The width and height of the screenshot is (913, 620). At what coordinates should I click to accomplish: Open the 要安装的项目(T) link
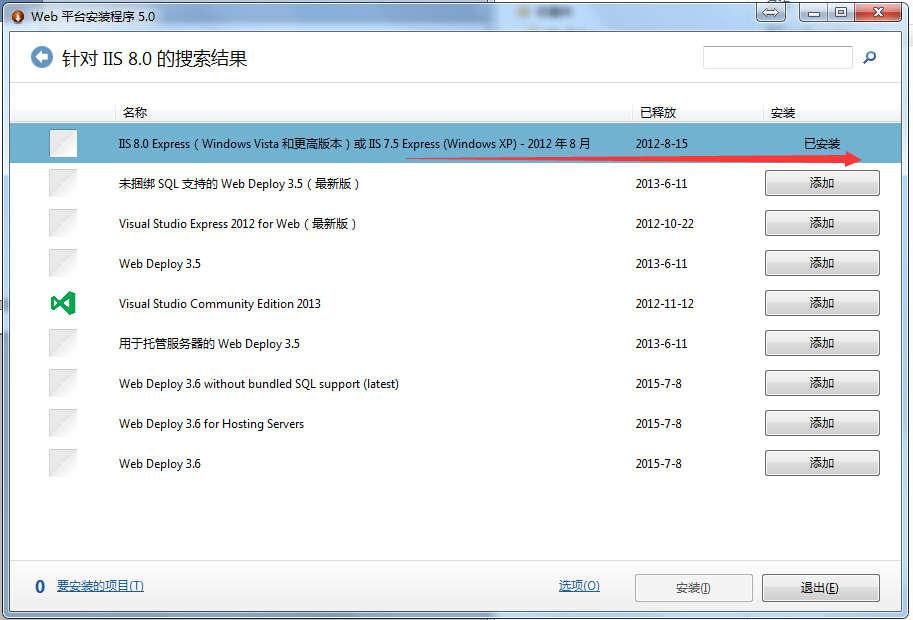[x=100, y=586]
